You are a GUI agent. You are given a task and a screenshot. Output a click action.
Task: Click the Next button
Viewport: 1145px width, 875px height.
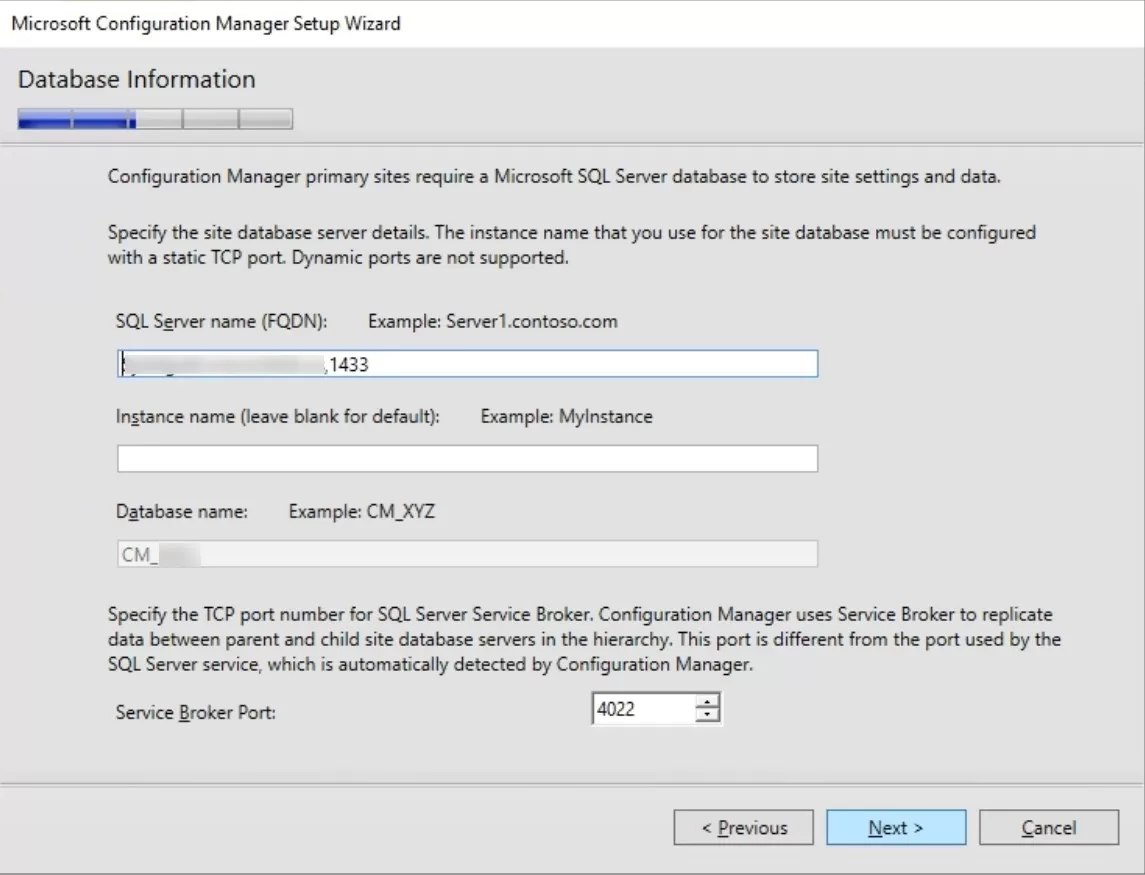point(895,827)
